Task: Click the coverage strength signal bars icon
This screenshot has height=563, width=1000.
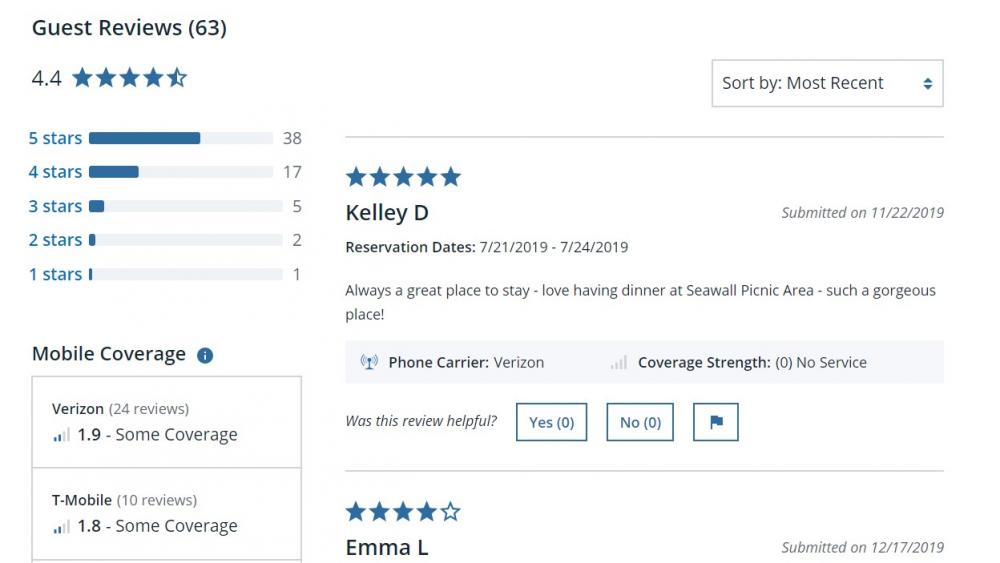Action: [x=619, y=362]
